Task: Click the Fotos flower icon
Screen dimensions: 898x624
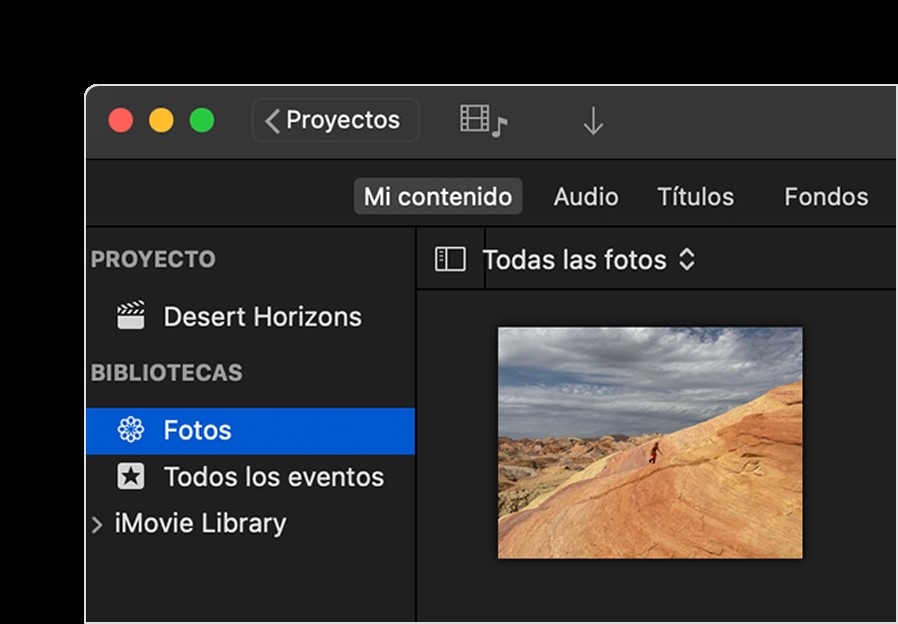Action: [x=131, y=430]
